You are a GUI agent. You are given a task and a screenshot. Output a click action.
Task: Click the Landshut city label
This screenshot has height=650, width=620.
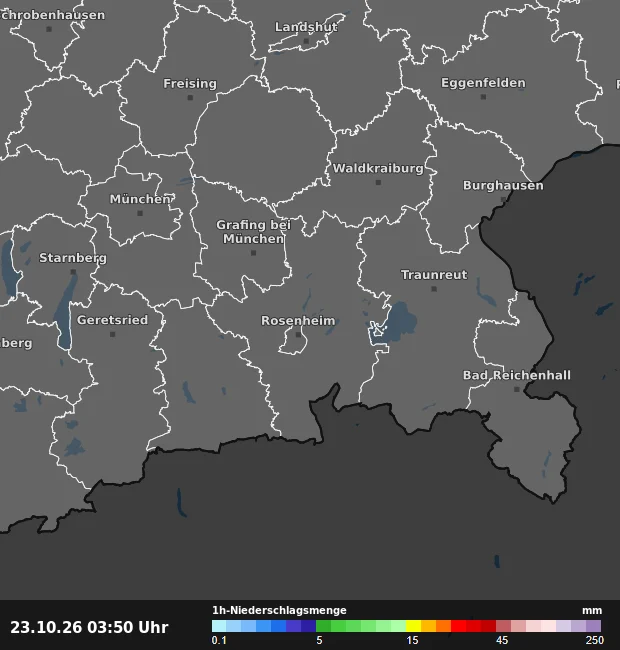click(x=306, y=27)
